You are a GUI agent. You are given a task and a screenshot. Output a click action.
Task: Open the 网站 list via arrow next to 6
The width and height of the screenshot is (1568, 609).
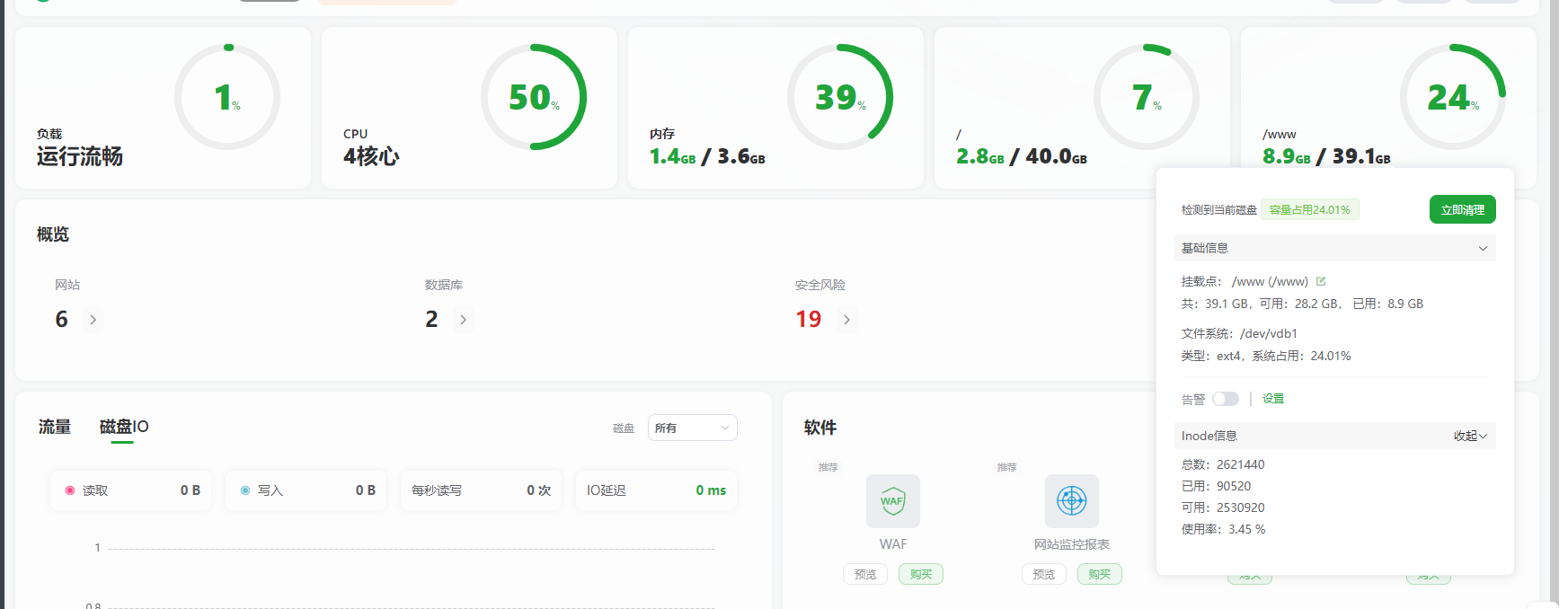point(93,320)
